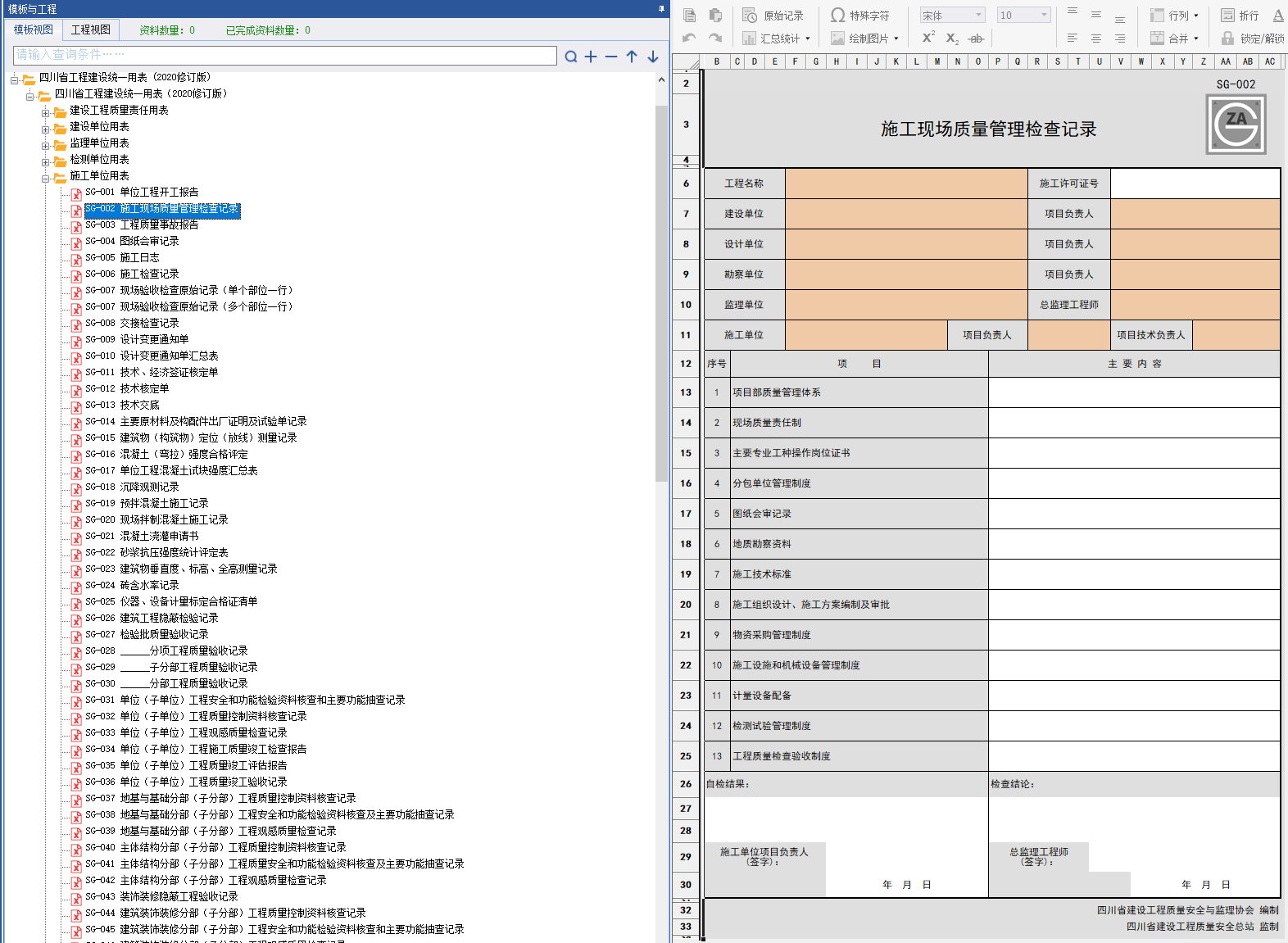Open SG-004 图纸会审记录
Image resolution: width=1288 pixels, height=943 pixels.
(x=132, y=241)
